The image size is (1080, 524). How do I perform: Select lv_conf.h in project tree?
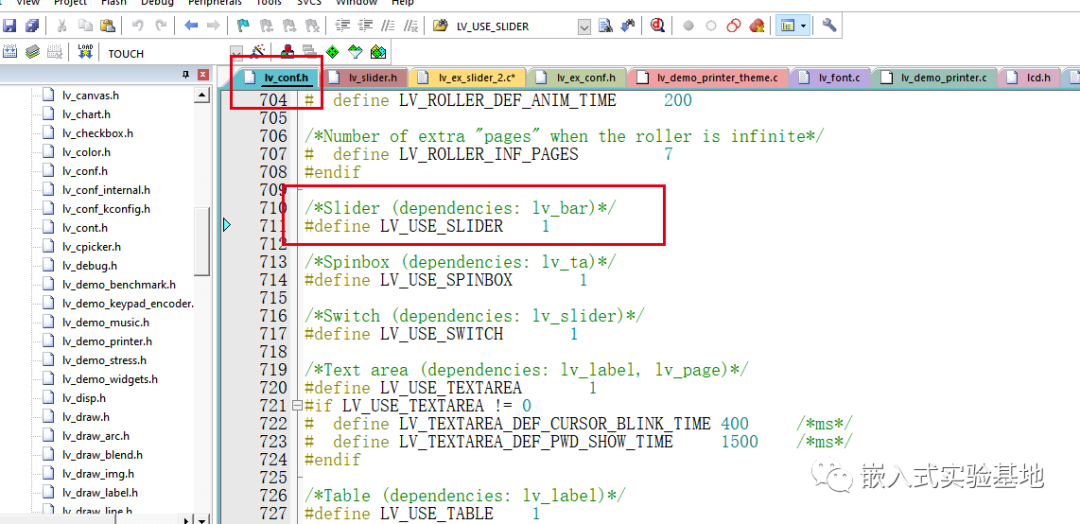[x=85, y=171]
